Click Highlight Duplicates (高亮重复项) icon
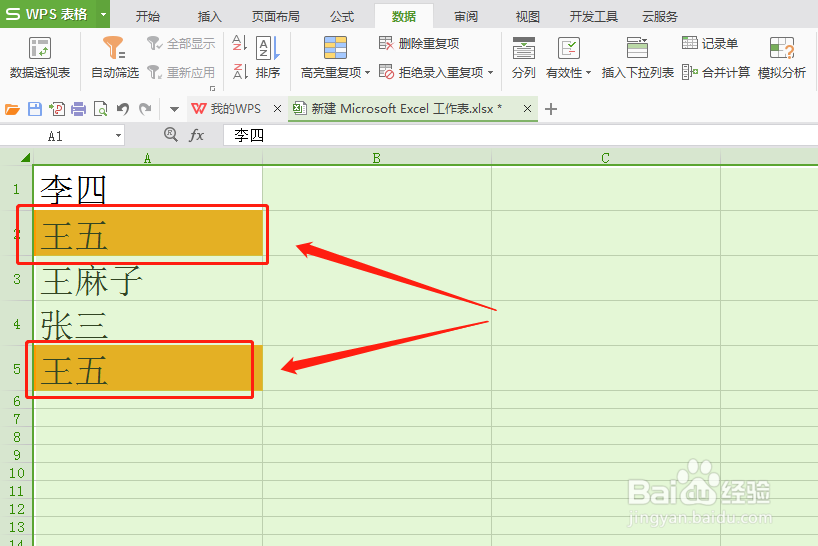Screen dimensions: 818x546 [335, 48]
